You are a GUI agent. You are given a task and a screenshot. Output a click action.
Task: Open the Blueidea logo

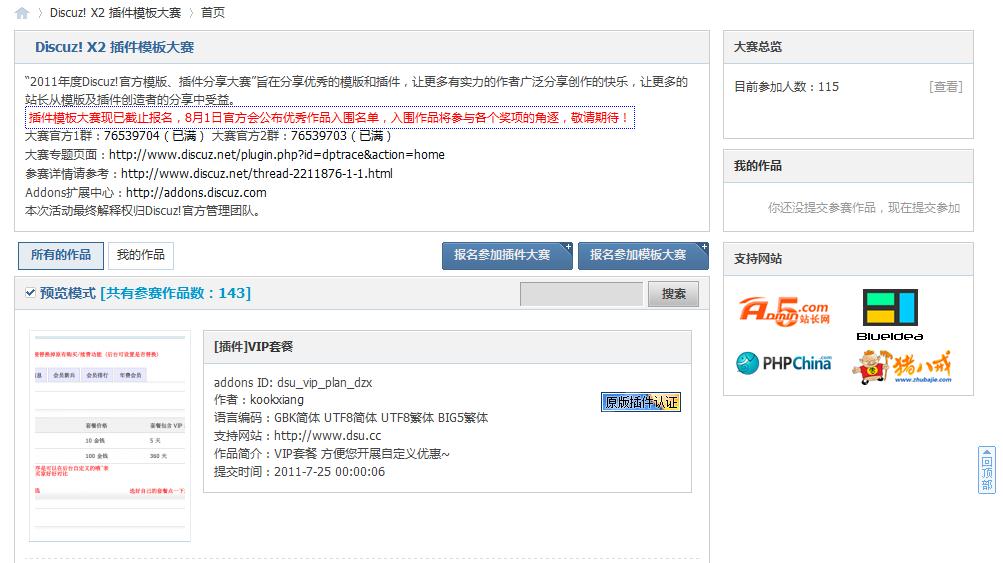pyautogui.click(x=890, y=315)
